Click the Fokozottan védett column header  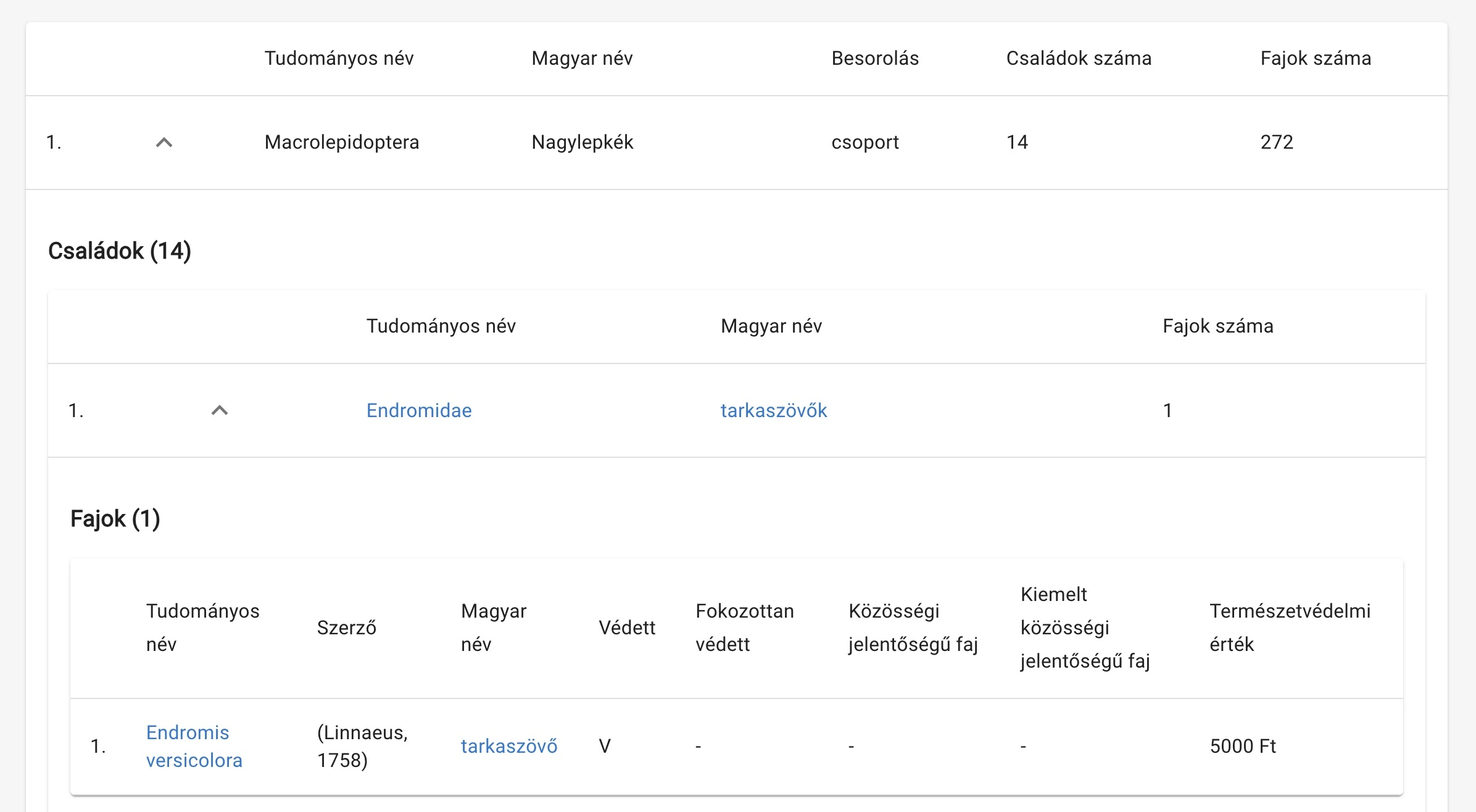(744, 628)
